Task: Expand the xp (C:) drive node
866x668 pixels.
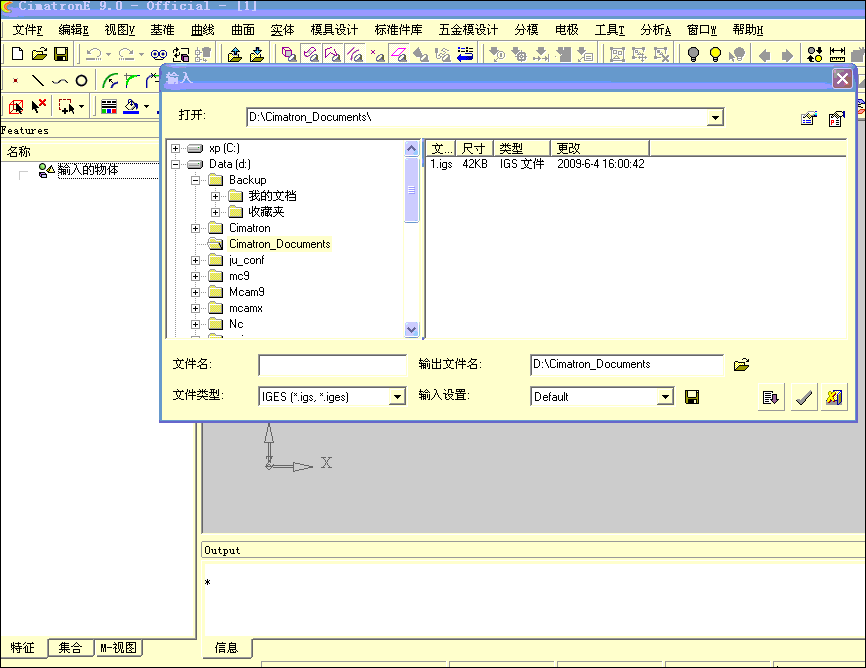Action: click(x=176, y=148)
